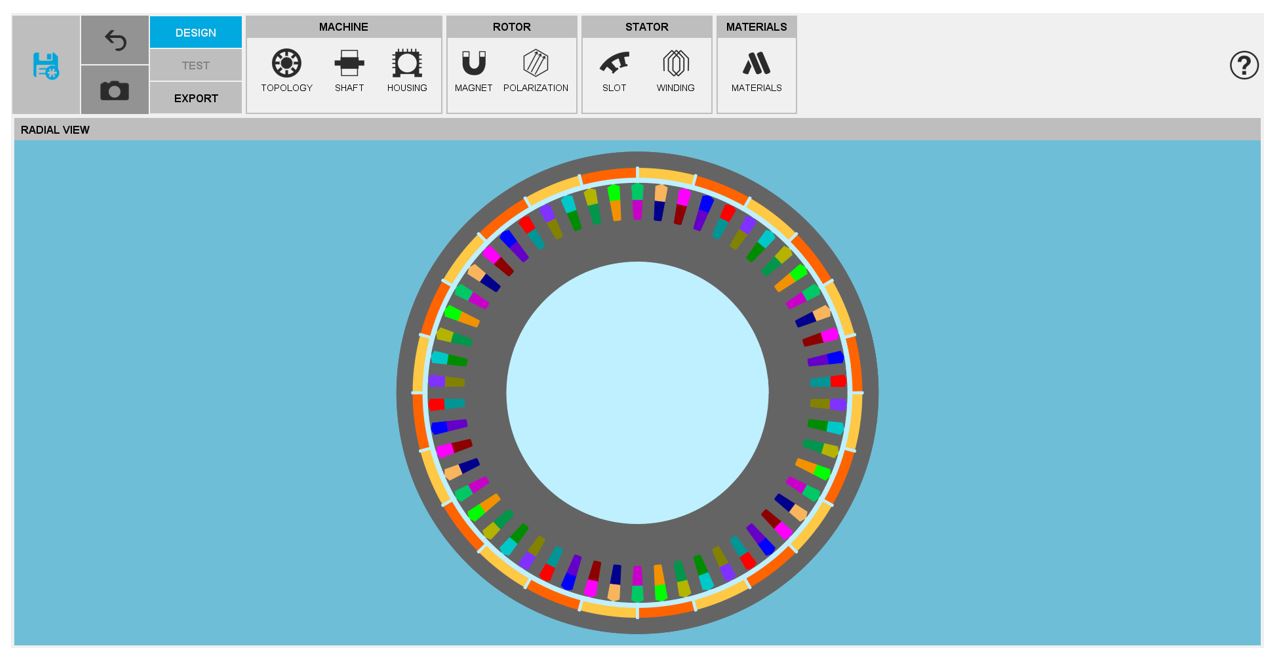
Task: Select the stator Slot tool
Action: (x=614, y=71)
